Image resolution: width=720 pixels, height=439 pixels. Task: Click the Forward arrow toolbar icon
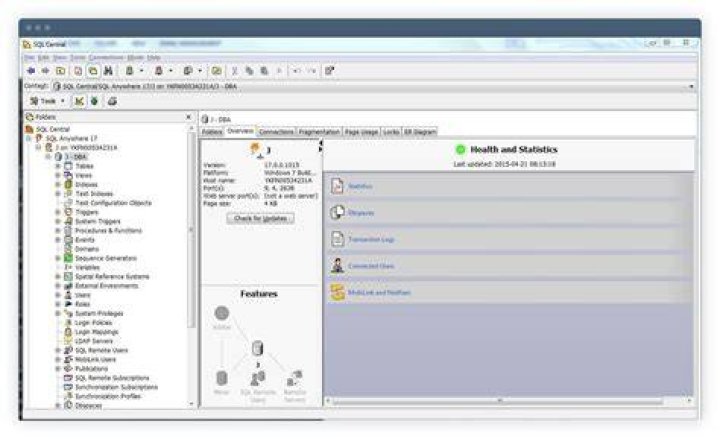coord(45,71)
